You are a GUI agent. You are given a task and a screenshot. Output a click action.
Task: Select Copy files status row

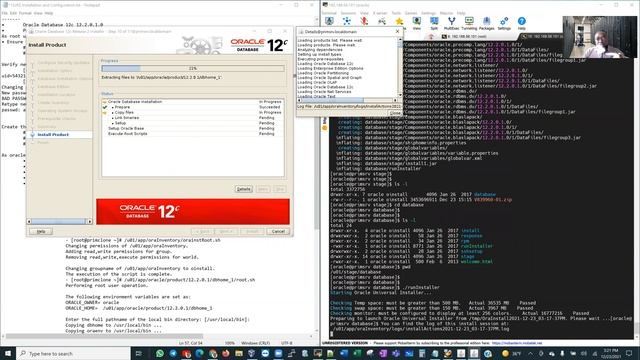pyautogui.click(x=193, y=112)
